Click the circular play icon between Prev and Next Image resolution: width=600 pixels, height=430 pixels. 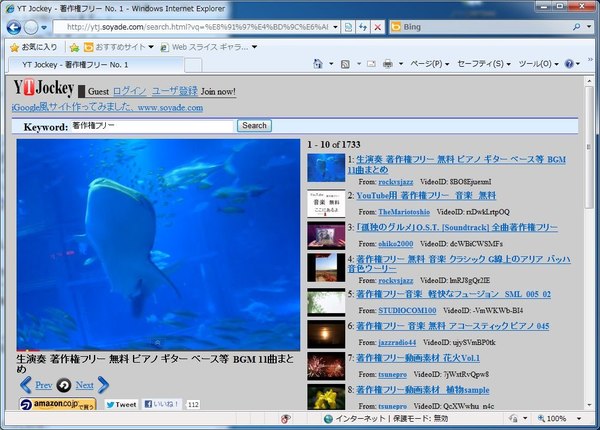coord(64,385)
